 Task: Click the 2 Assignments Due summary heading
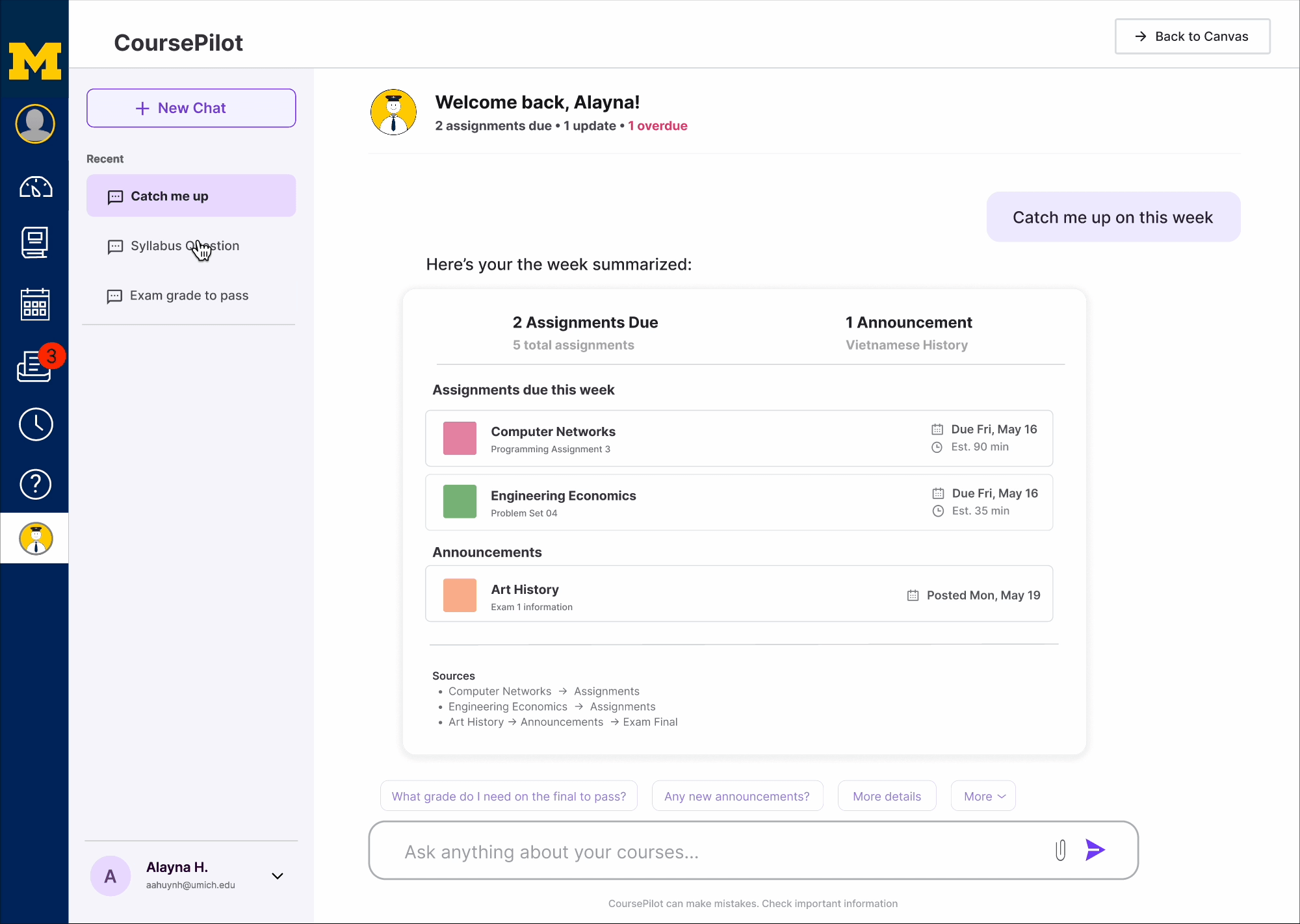(585, 322)
